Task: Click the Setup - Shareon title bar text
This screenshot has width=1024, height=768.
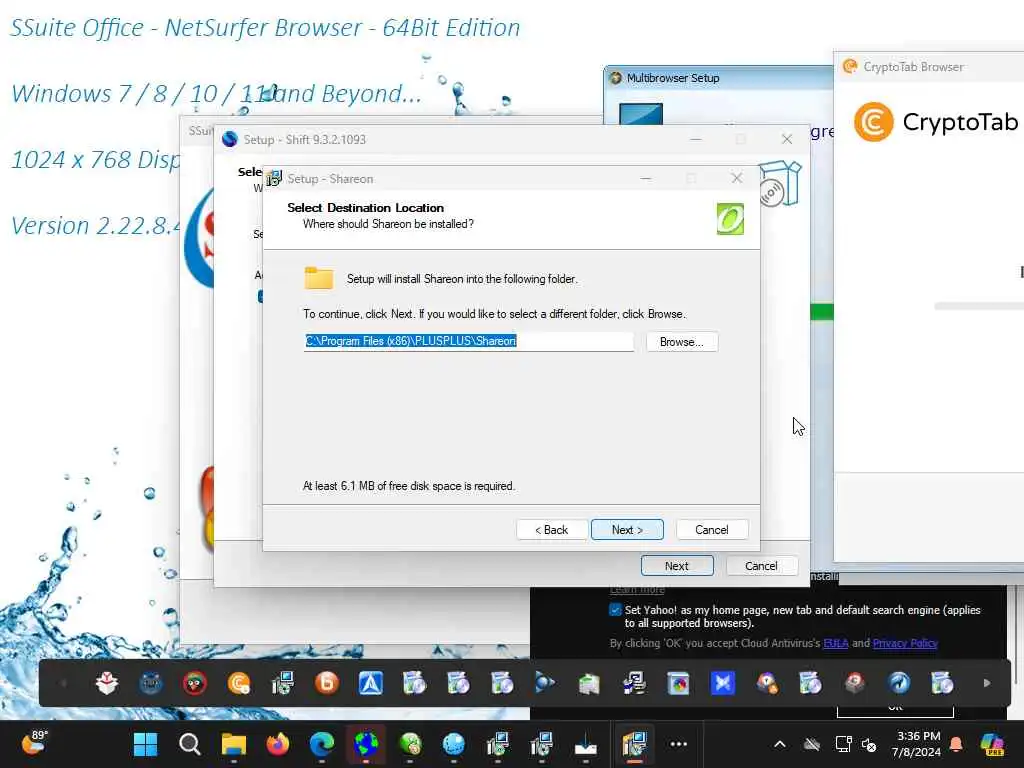Action: click(330, 179)
